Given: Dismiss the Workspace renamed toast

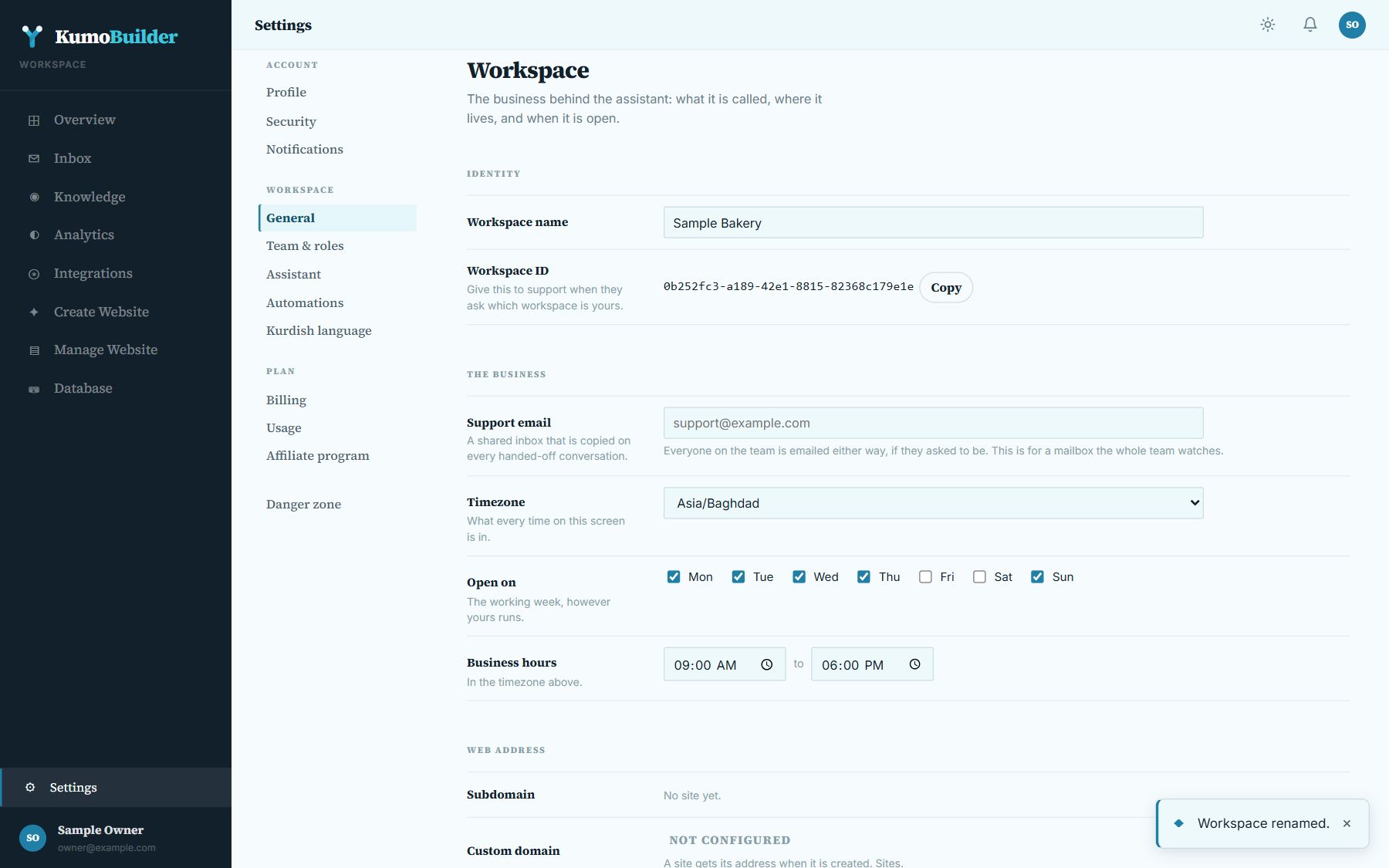Looking at the screenshot, I should [1347, 823].
